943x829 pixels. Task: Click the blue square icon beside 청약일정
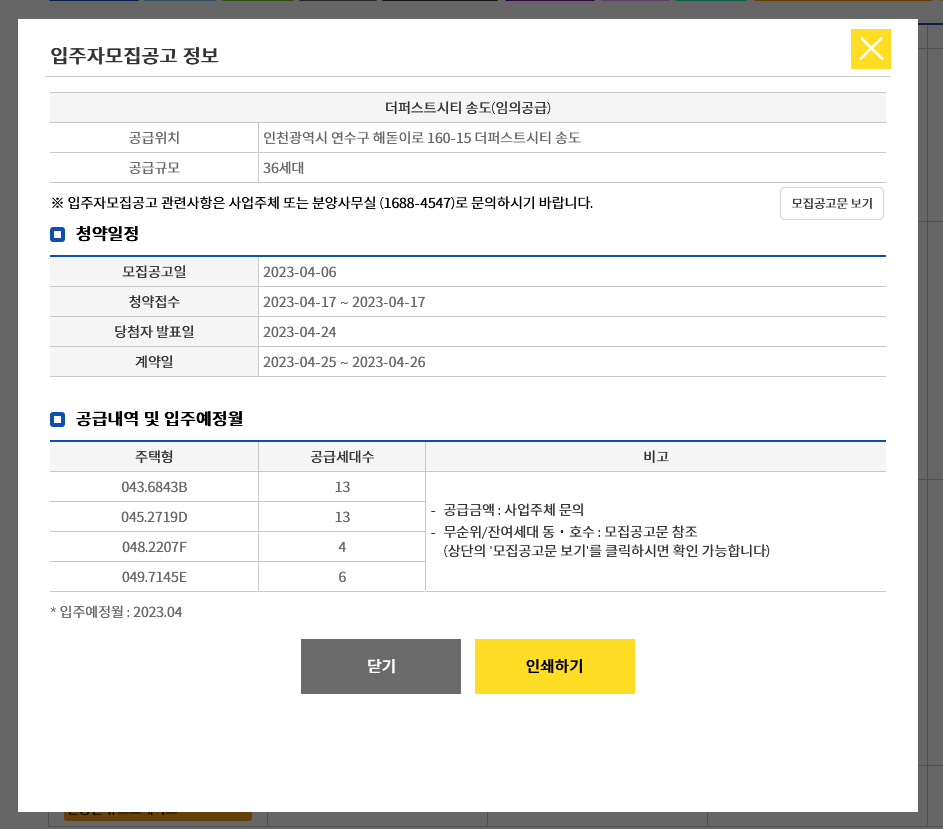[58, 234]
